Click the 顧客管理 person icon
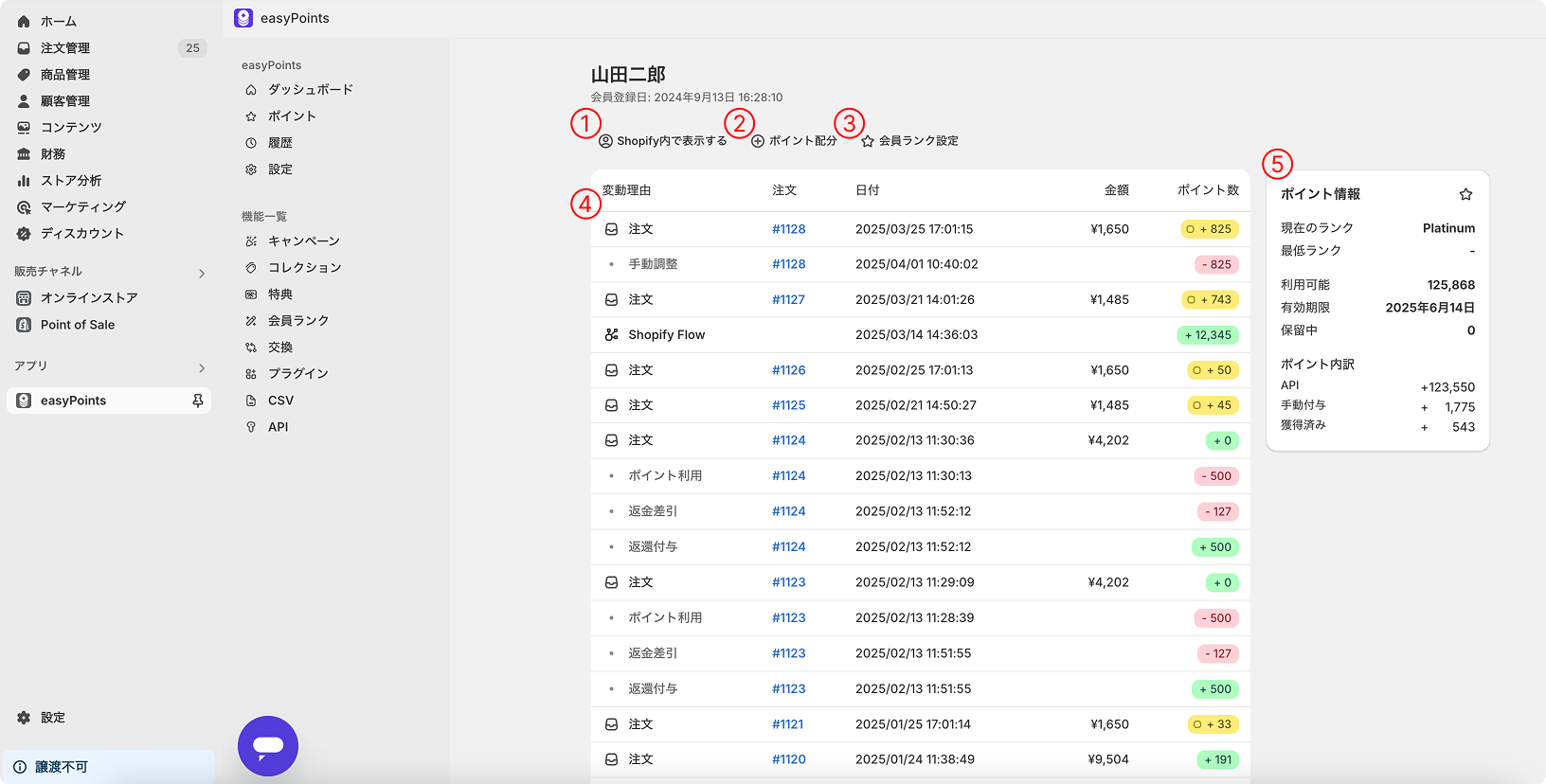 (x=24, y=100)
